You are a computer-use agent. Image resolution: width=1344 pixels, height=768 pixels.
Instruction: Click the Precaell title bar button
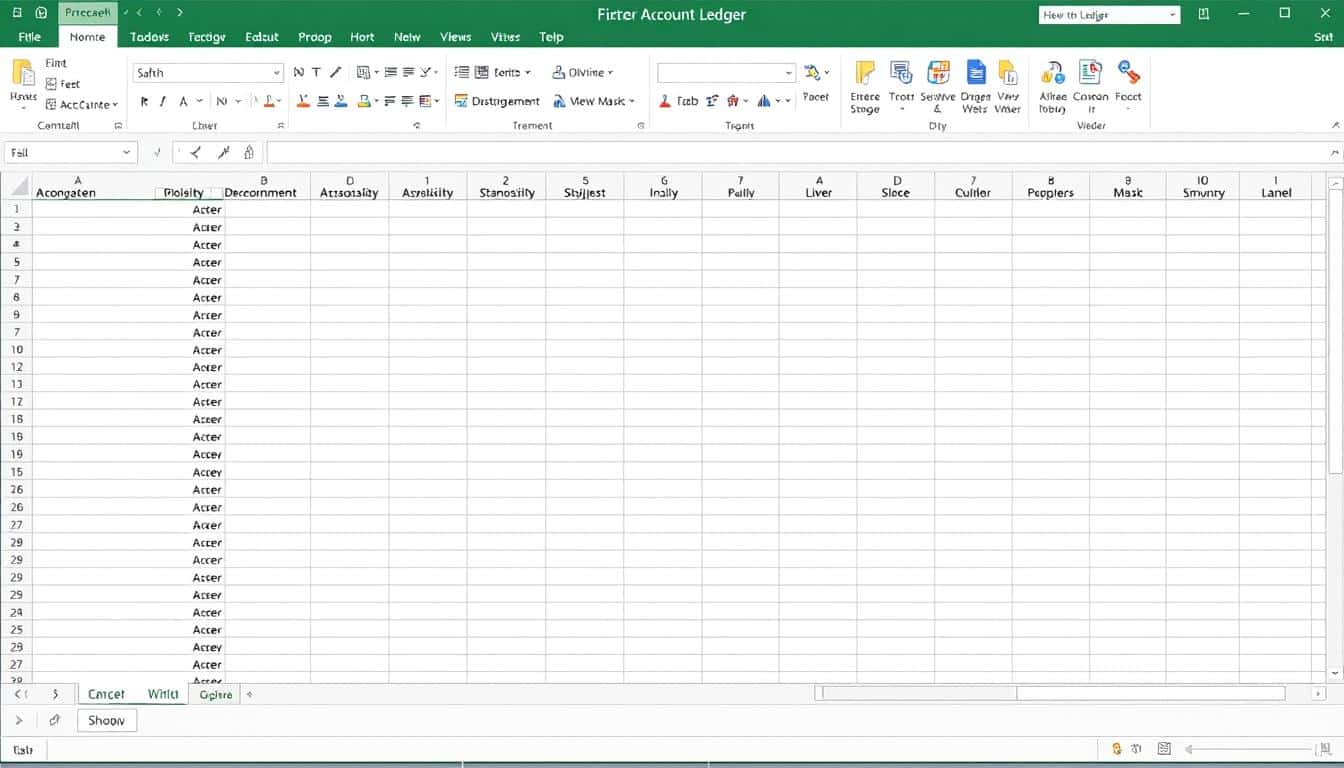click(x=87, y=13)
